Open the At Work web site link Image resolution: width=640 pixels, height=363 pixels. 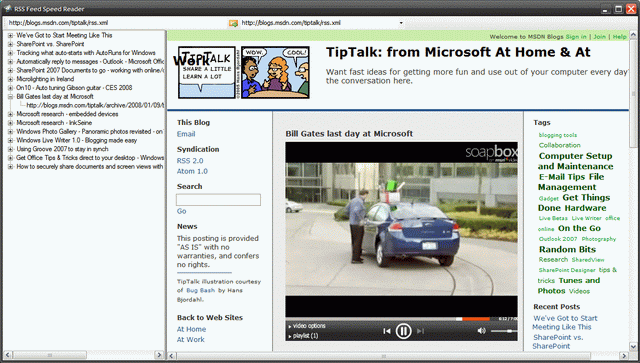pos(191,340)
